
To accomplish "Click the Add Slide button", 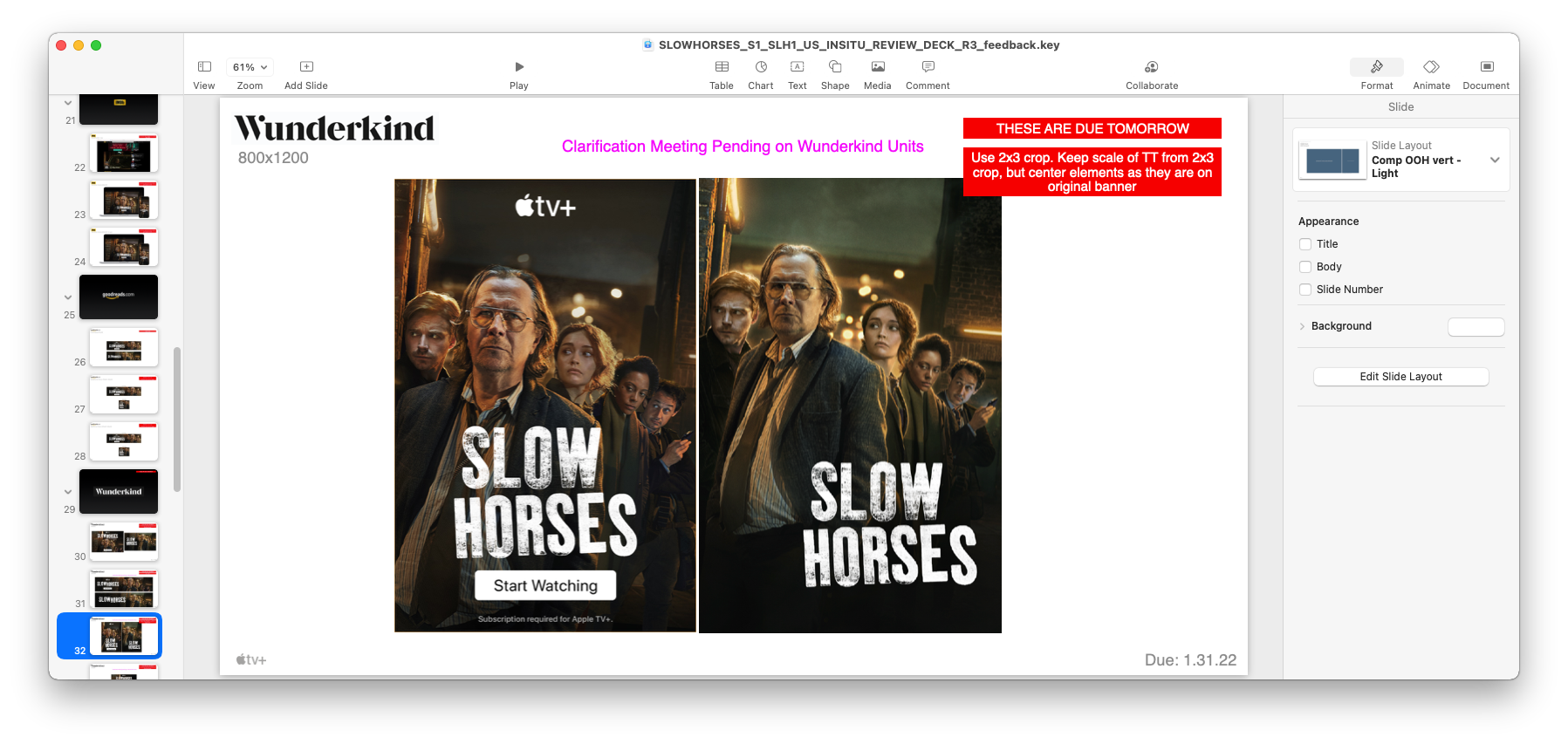I will coord(306,67).
